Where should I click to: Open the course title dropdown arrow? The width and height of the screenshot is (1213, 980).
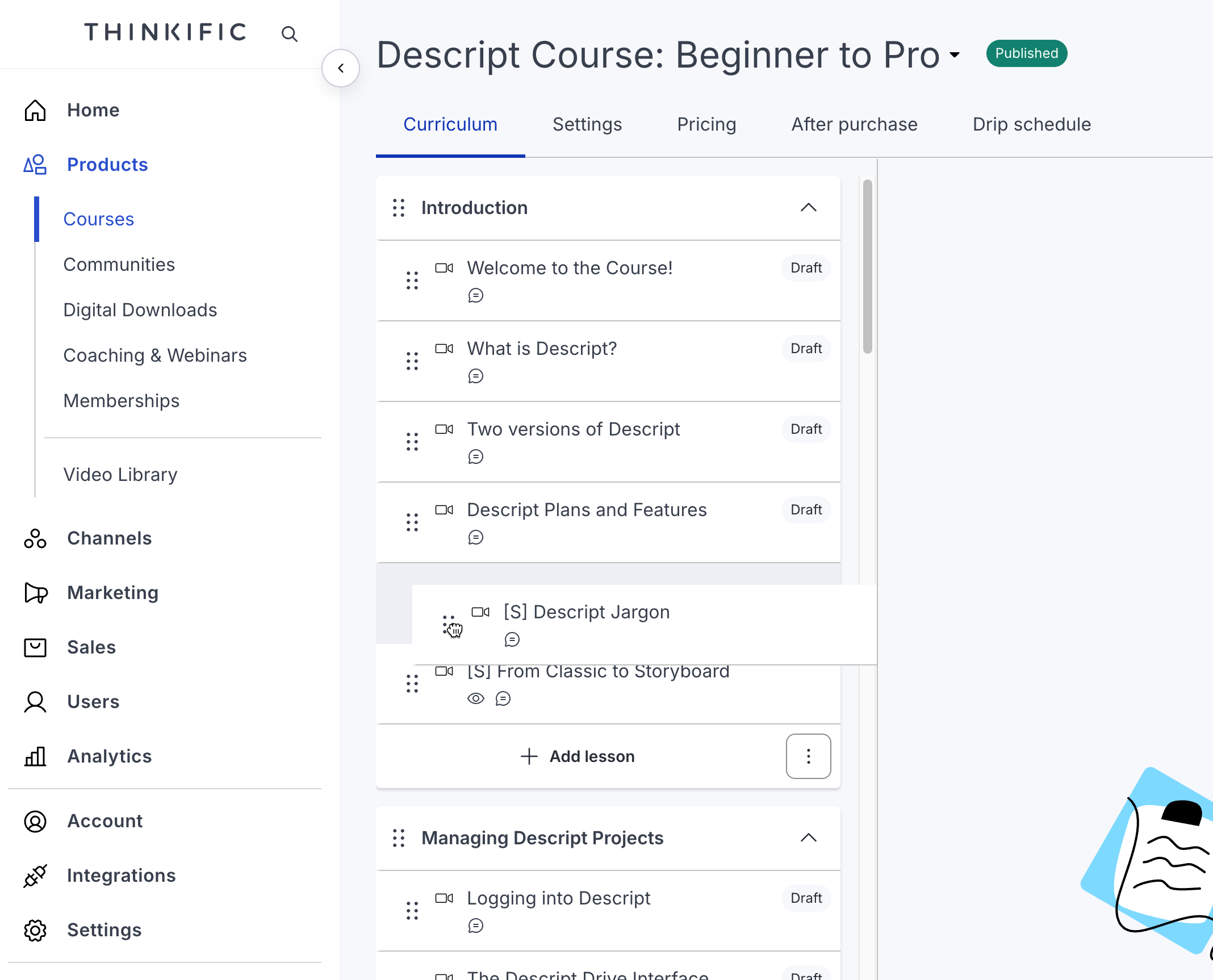click(955, 55)
